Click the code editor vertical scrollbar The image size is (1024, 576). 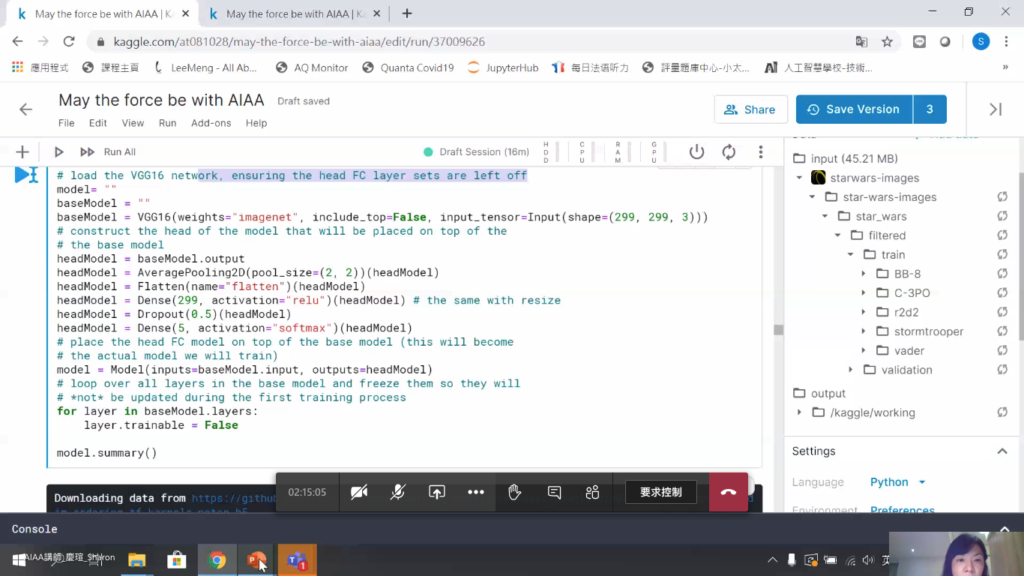click(778, 329)
